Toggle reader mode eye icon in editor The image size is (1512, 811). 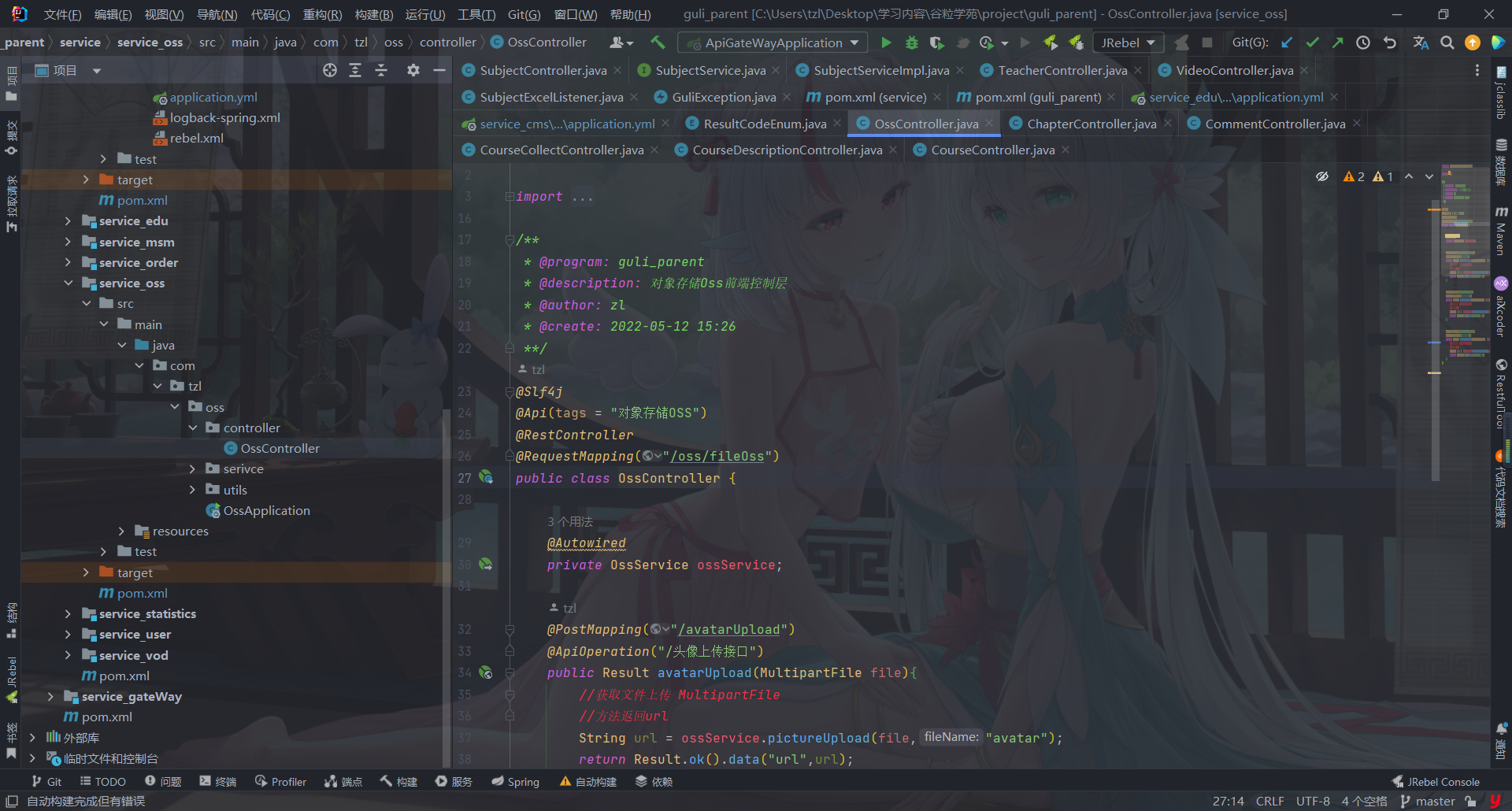pos(1322,176)
